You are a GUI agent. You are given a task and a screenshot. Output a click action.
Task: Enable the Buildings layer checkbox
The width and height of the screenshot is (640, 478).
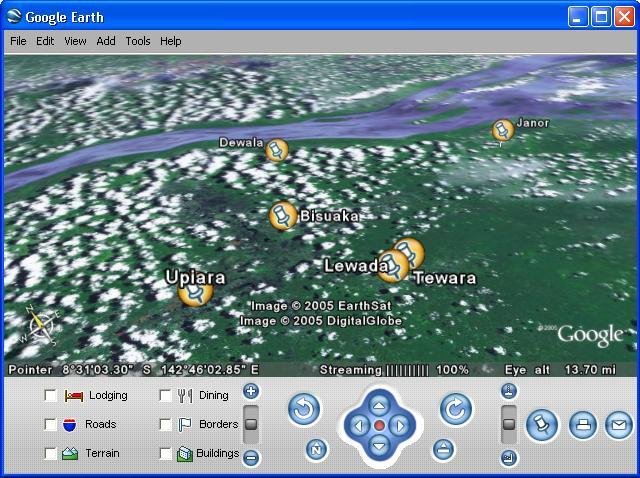tap(165, 454)
